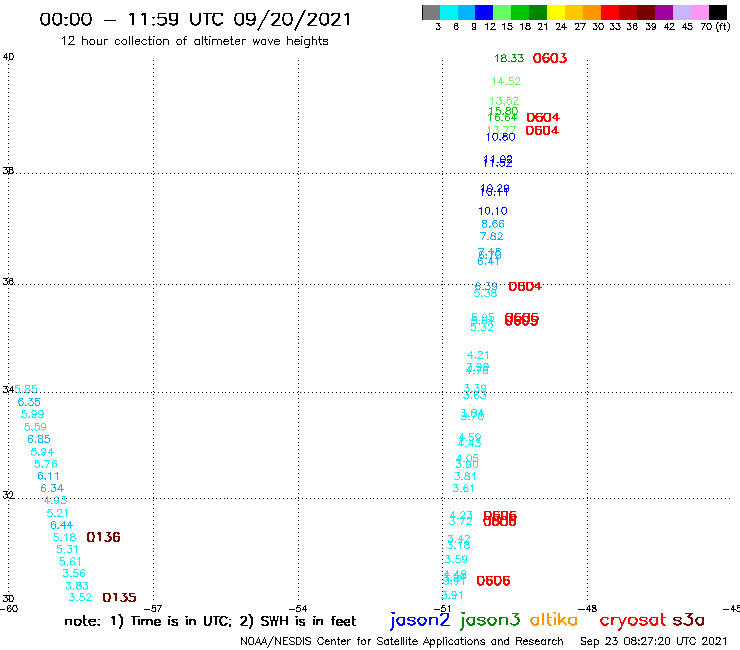Viewport: 740px width, 650px height.
Task: Click the purple swatch in the color scale
Action: (663, 12)
